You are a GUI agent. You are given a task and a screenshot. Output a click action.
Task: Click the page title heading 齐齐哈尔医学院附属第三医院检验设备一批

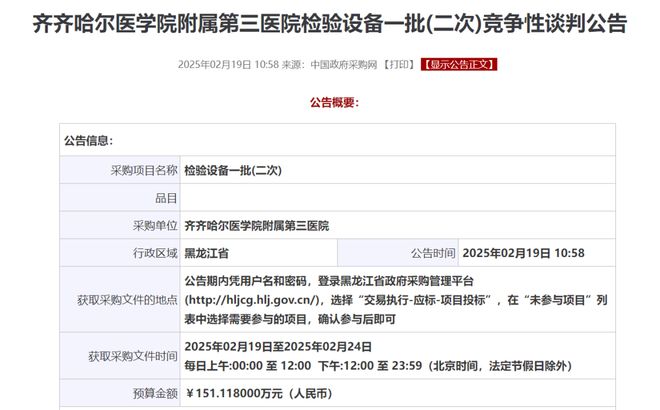pyautogui.click(x=330, y=23)
